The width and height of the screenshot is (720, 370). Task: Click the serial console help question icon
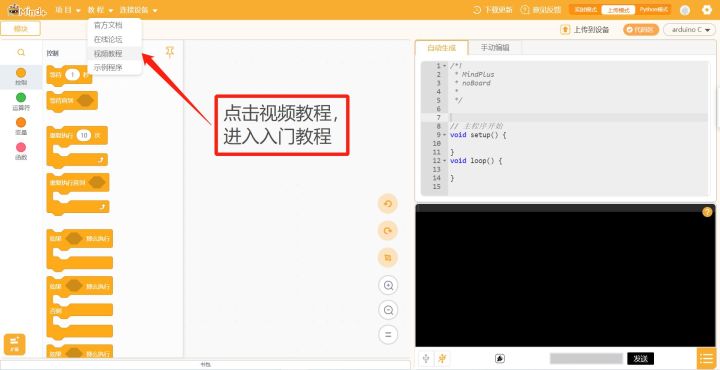(707, 212)
